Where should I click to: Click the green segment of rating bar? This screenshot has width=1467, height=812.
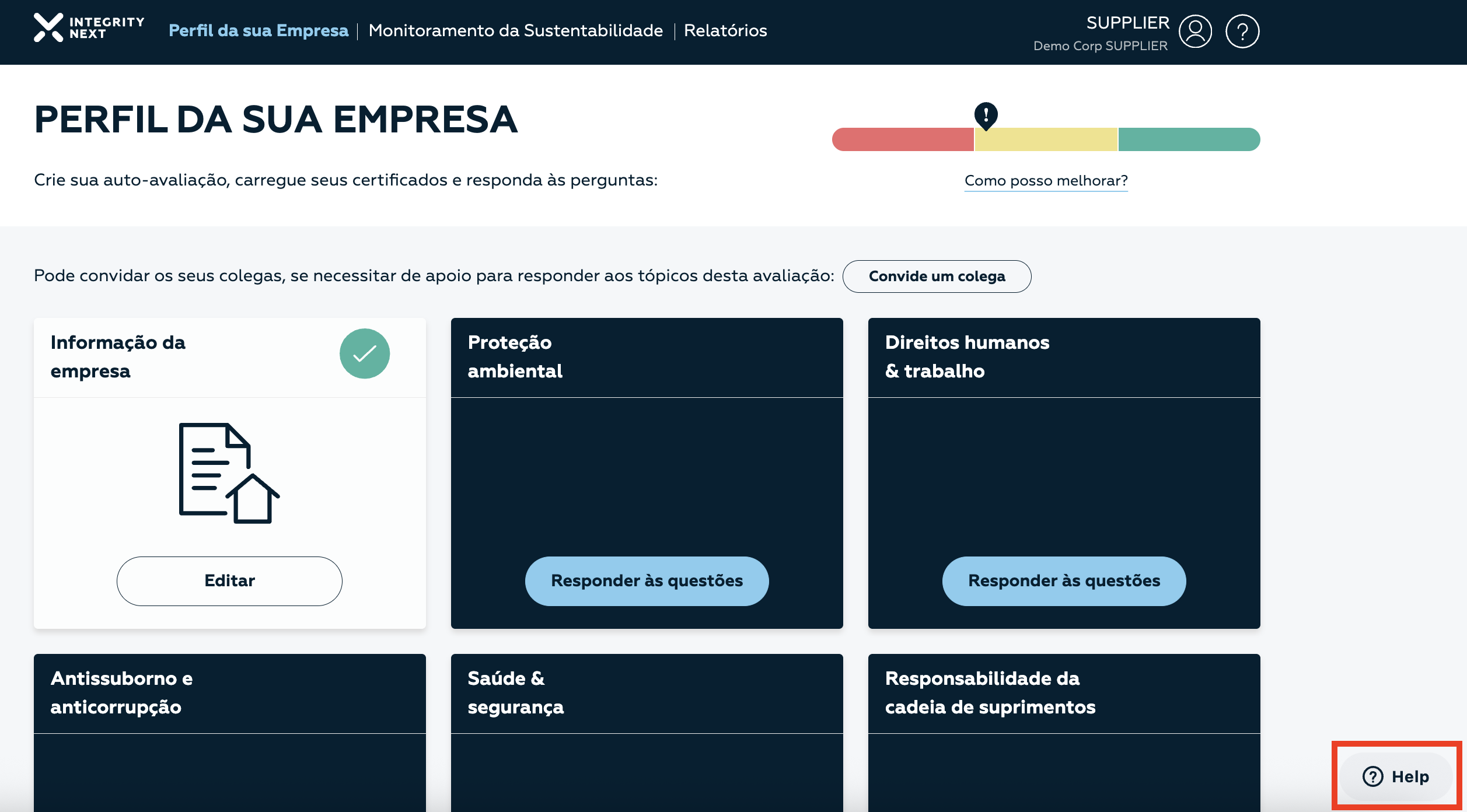point(1188,139)
